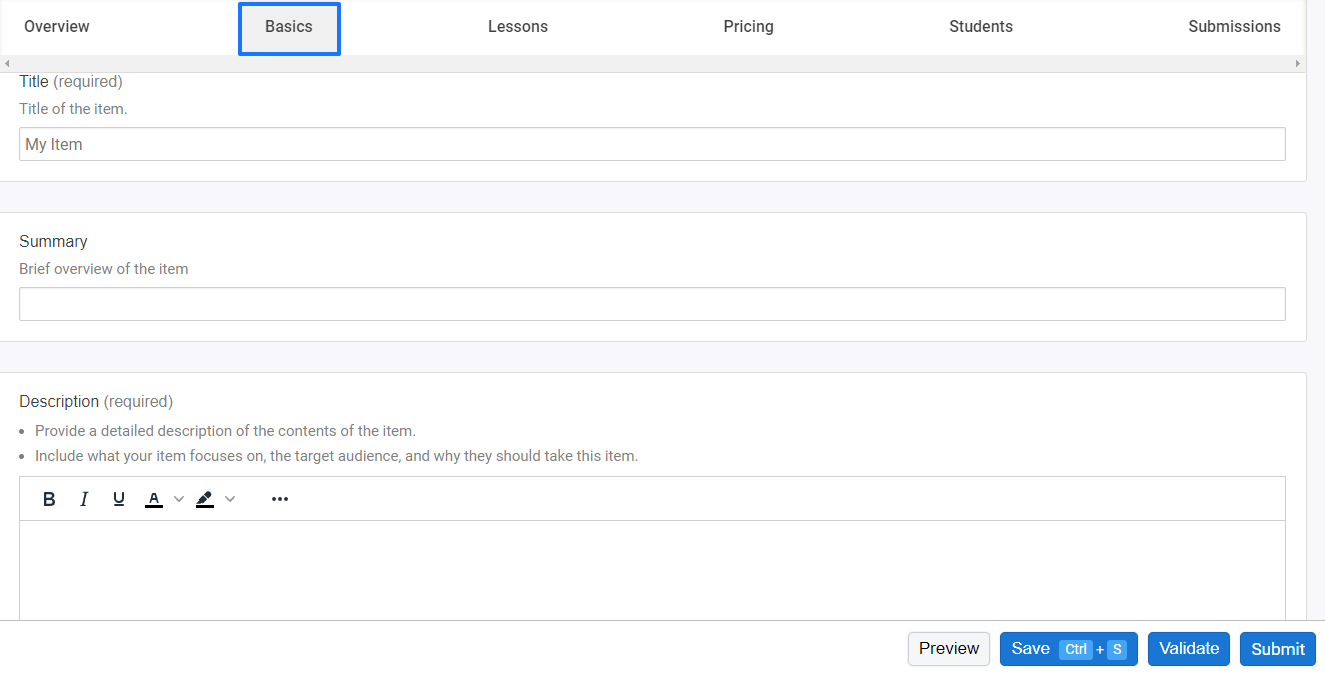Viewport: 1325px width, 676px height.
Task: Validate the item
Action: tap(1188, 648)
